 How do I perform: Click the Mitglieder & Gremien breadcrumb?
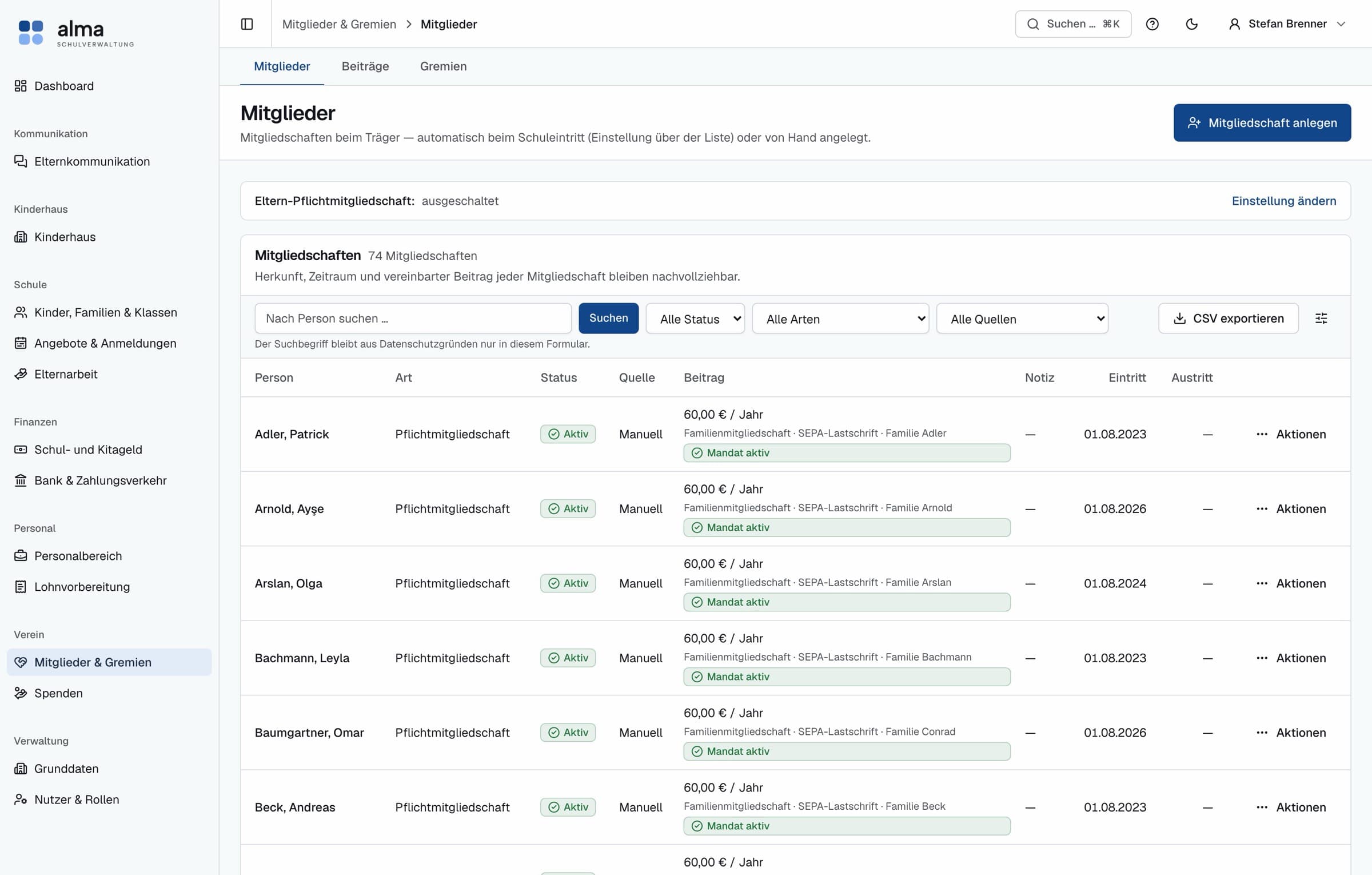pos(339,24)
